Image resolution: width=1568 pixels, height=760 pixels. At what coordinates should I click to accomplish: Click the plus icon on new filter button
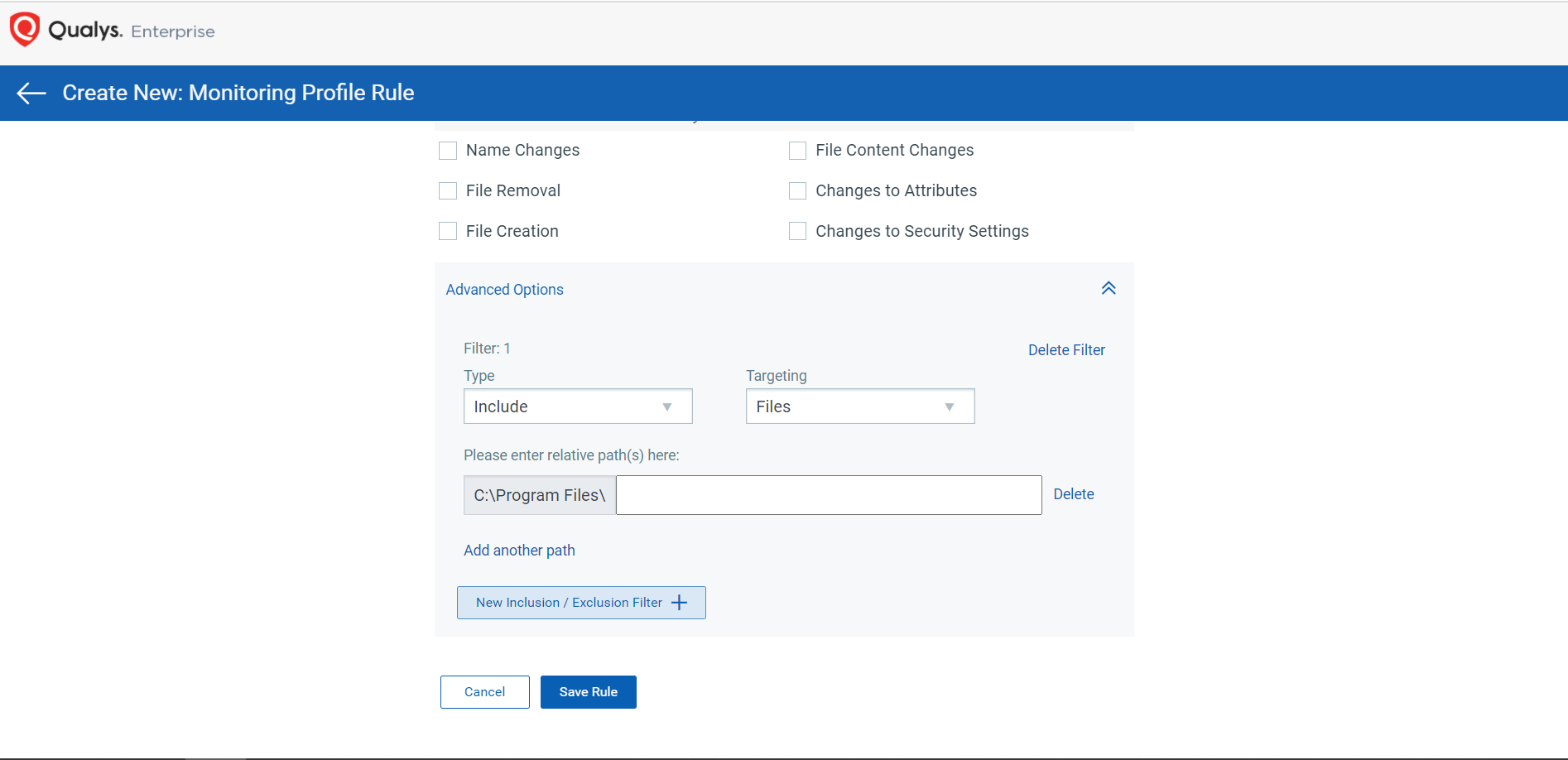(x=680, y=603)
